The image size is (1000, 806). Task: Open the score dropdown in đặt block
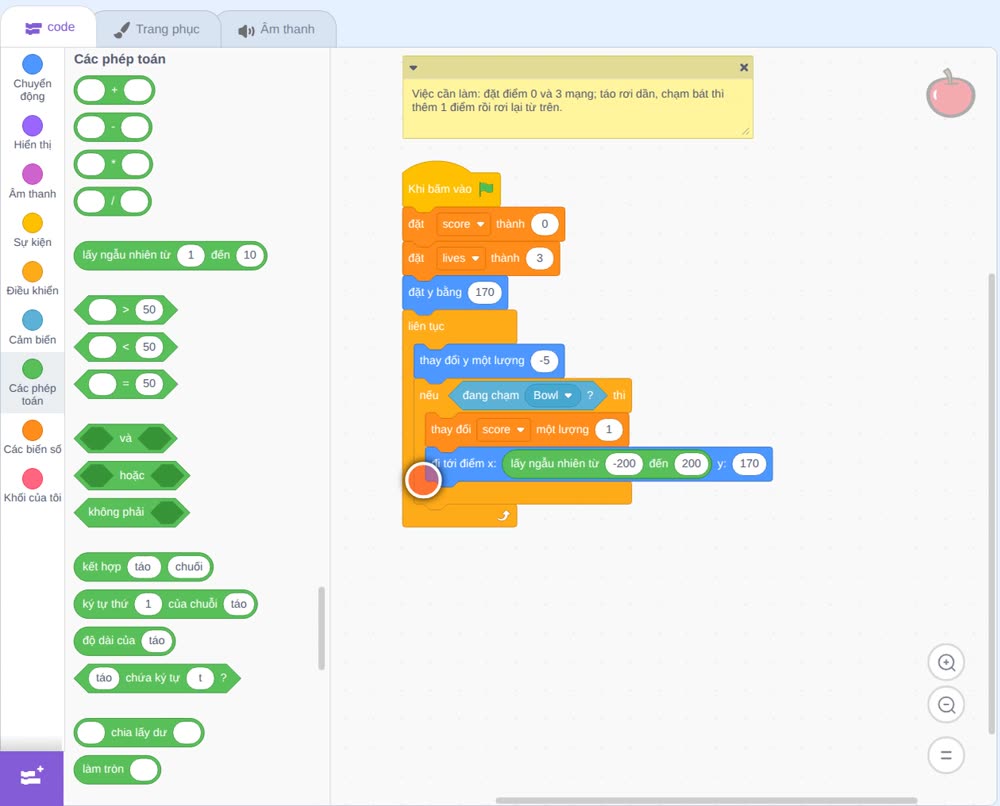coord(463,224)
